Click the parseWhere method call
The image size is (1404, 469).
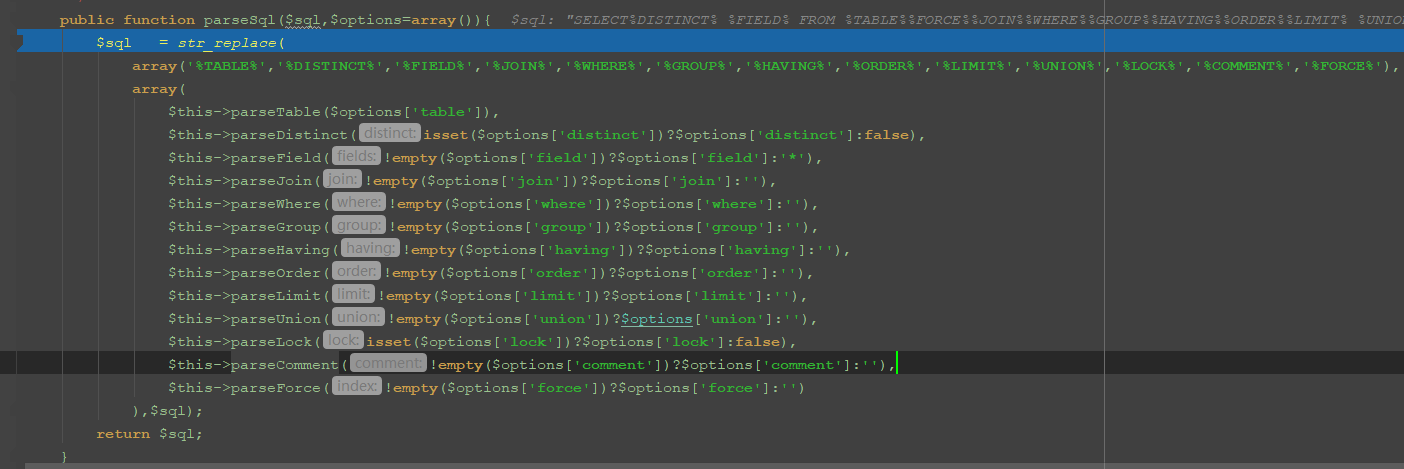276,204
